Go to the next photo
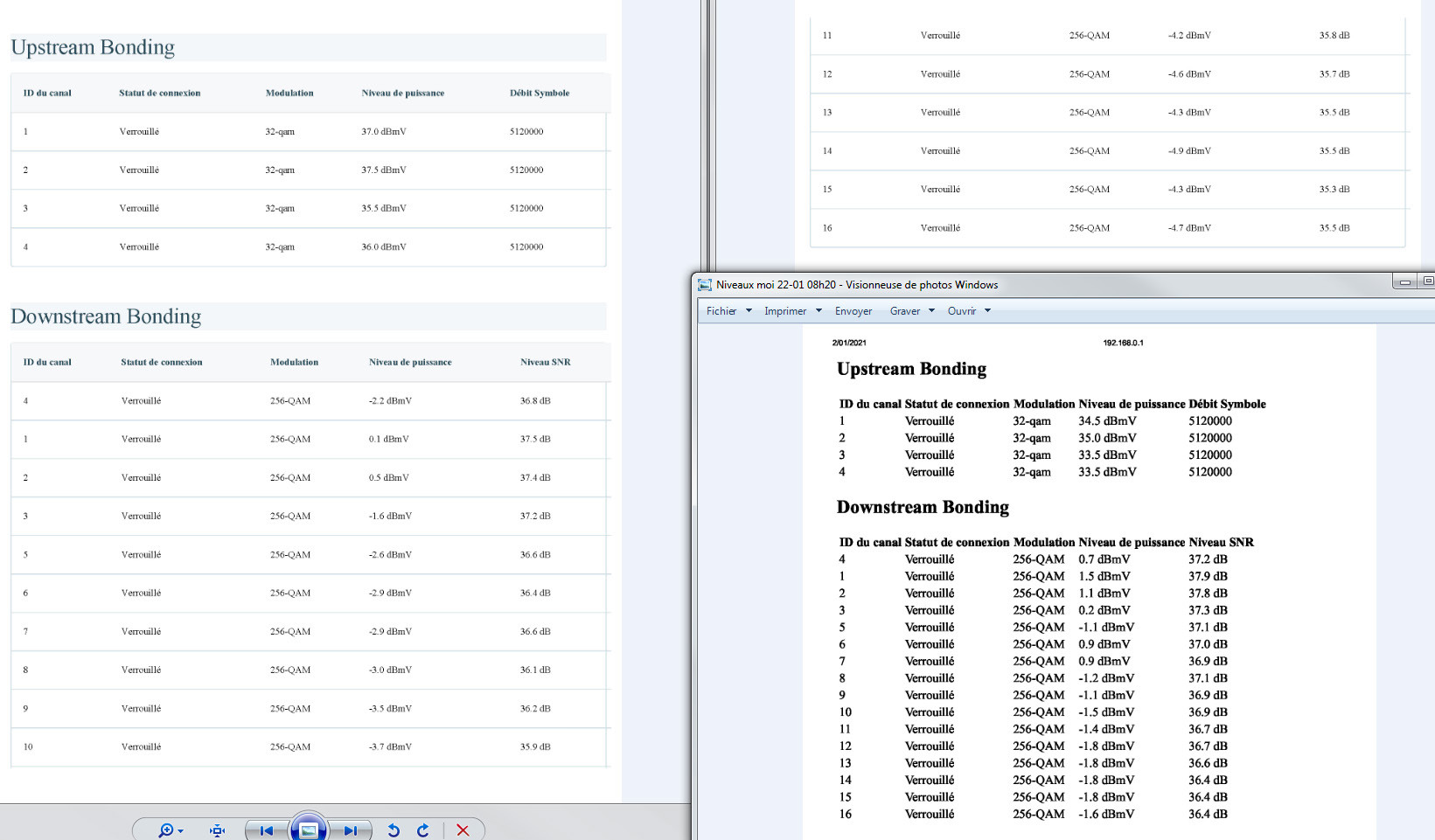 click(x=351, y=830)
